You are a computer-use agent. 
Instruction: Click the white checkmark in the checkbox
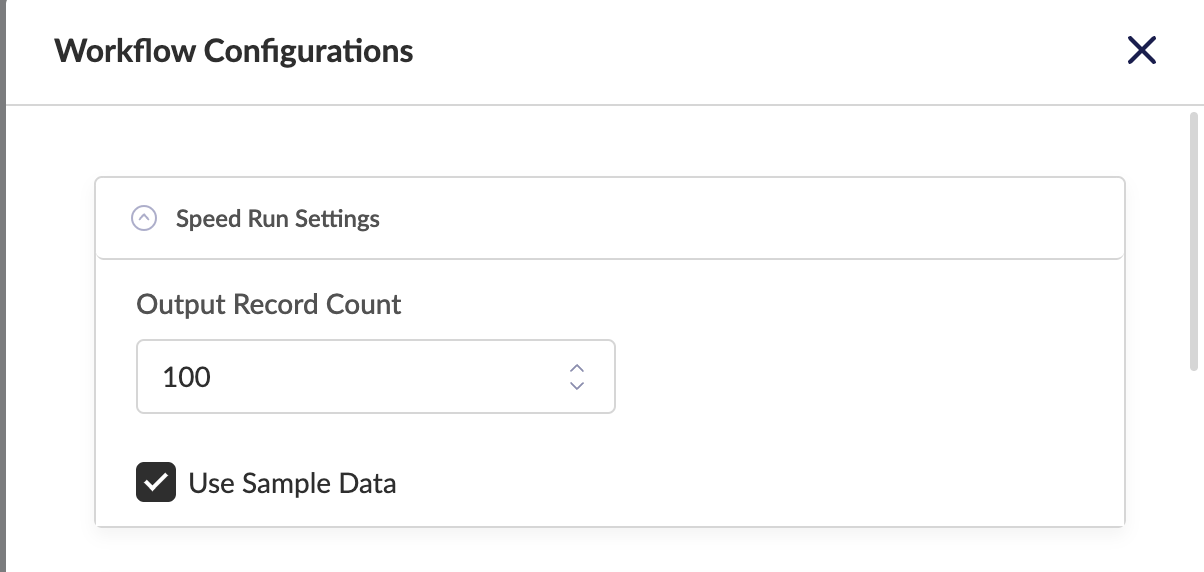[156, 483]
